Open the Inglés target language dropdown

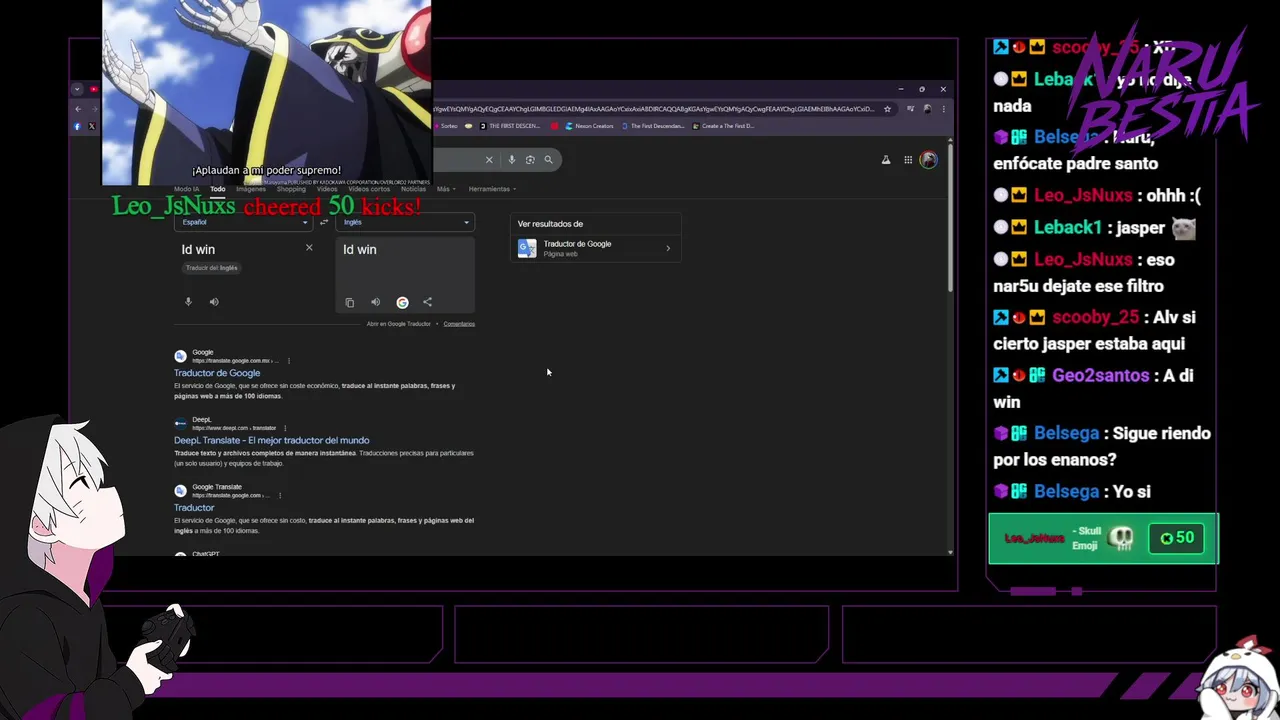406,222
